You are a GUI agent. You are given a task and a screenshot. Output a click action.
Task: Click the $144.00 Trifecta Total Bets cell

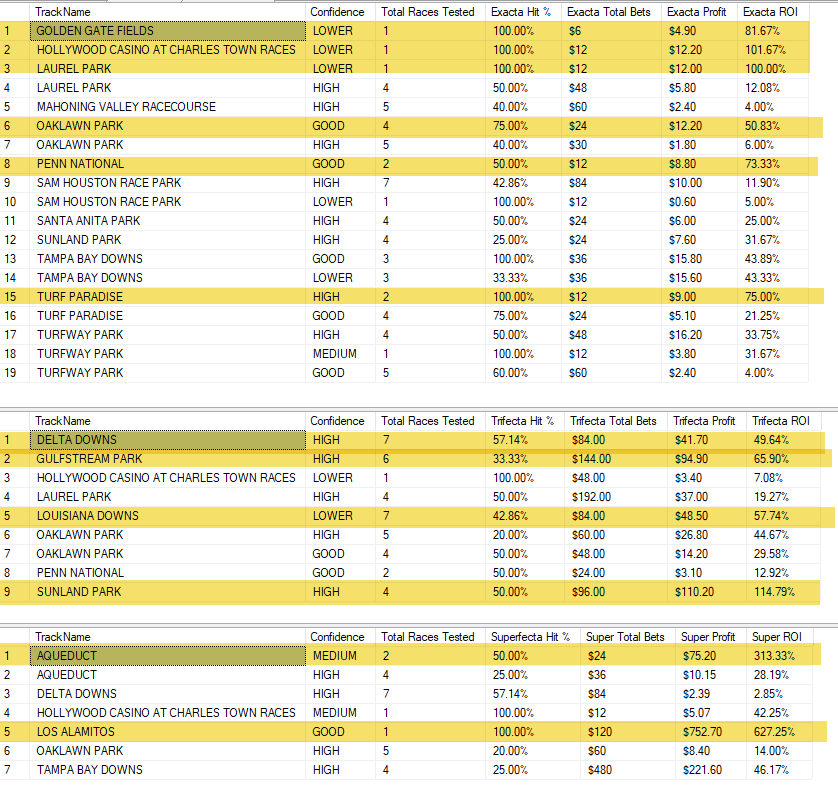tap(614, 459)
